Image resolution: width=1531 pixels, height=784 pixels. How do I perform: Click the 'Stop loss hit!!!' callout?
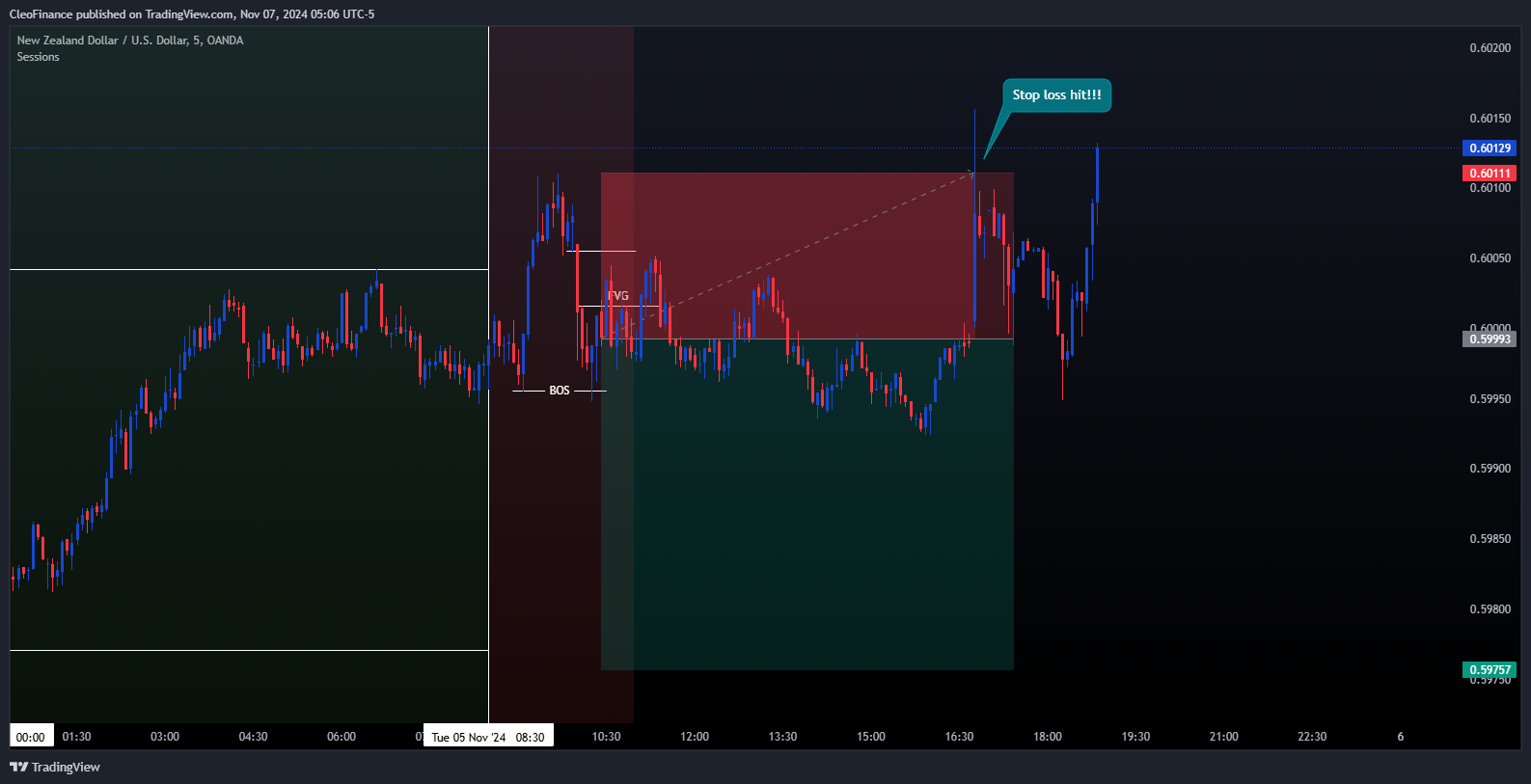(x=1056, y=95)
